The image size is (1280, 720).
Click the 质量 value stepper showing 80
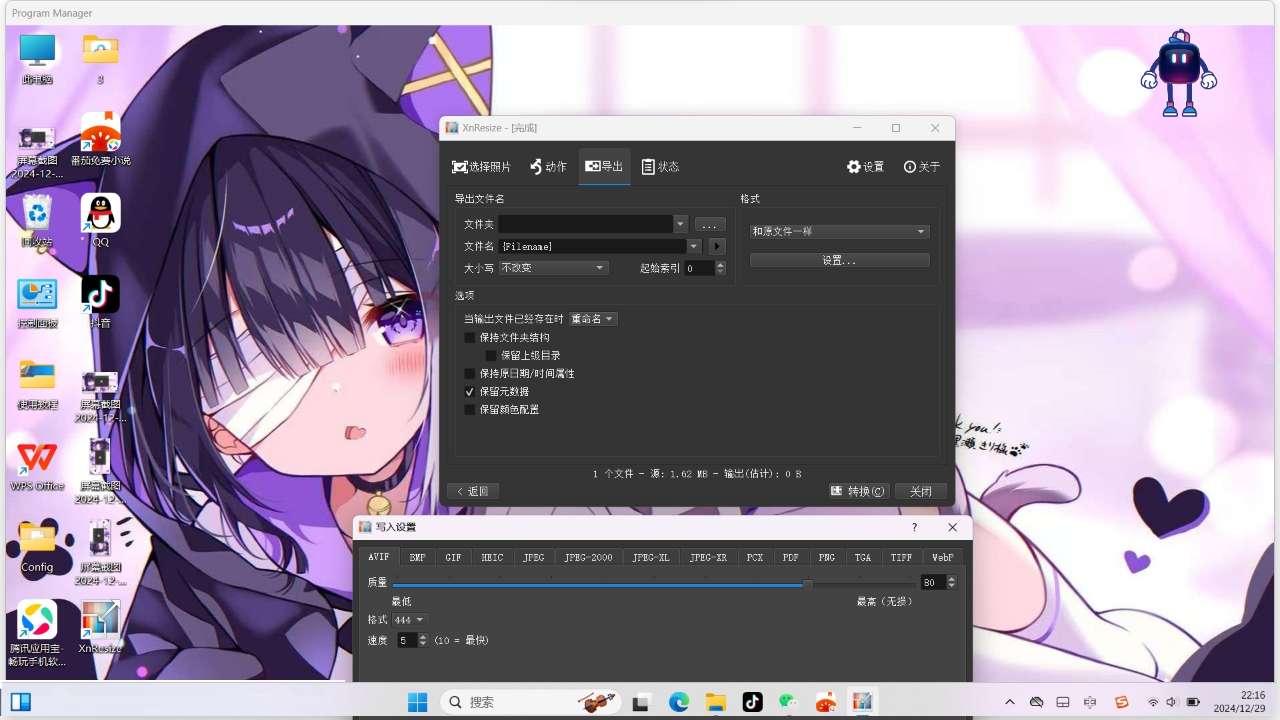tap(939, 582)
